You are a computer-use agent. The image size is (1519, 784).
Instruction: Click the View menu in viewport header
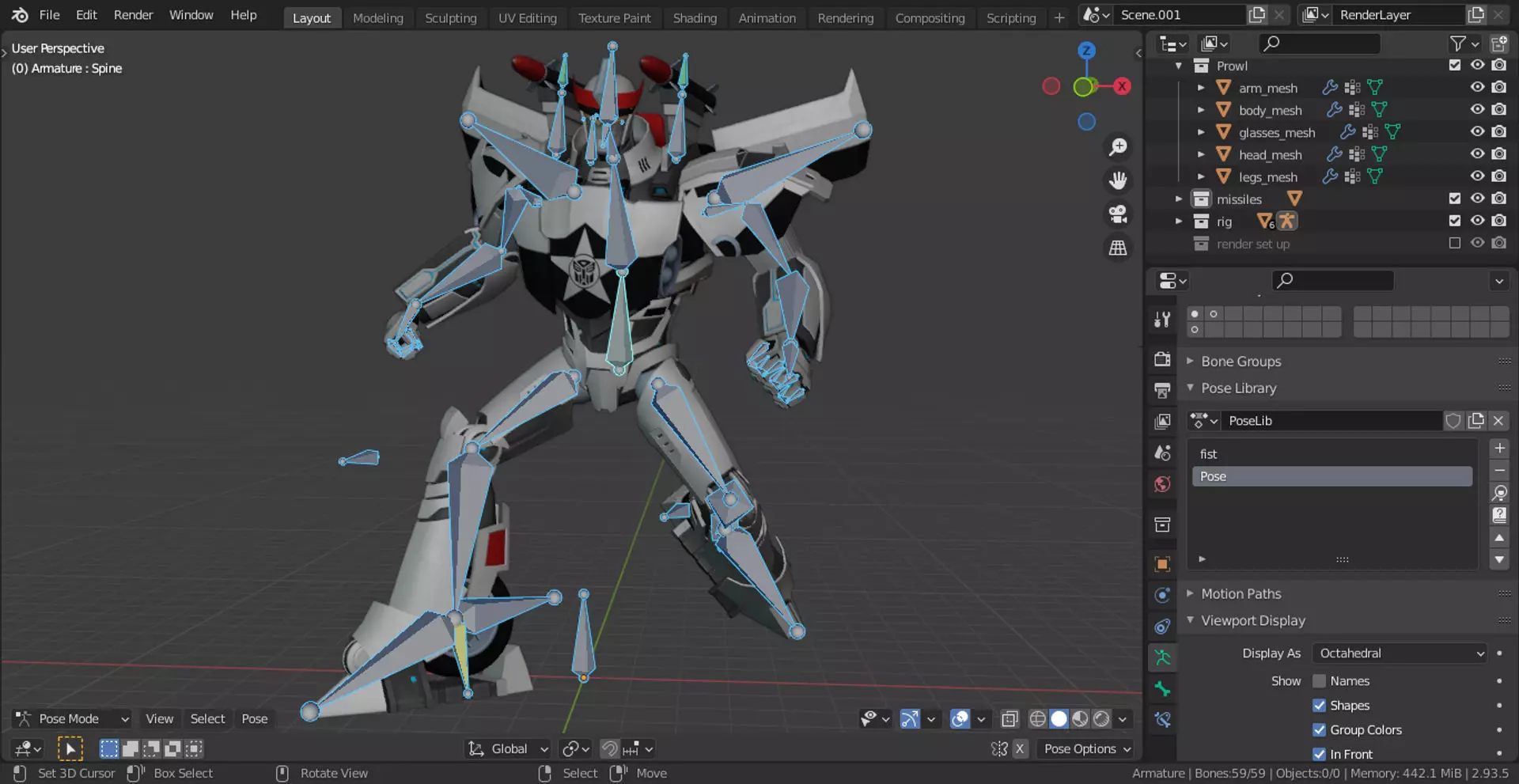click(159, 719)
